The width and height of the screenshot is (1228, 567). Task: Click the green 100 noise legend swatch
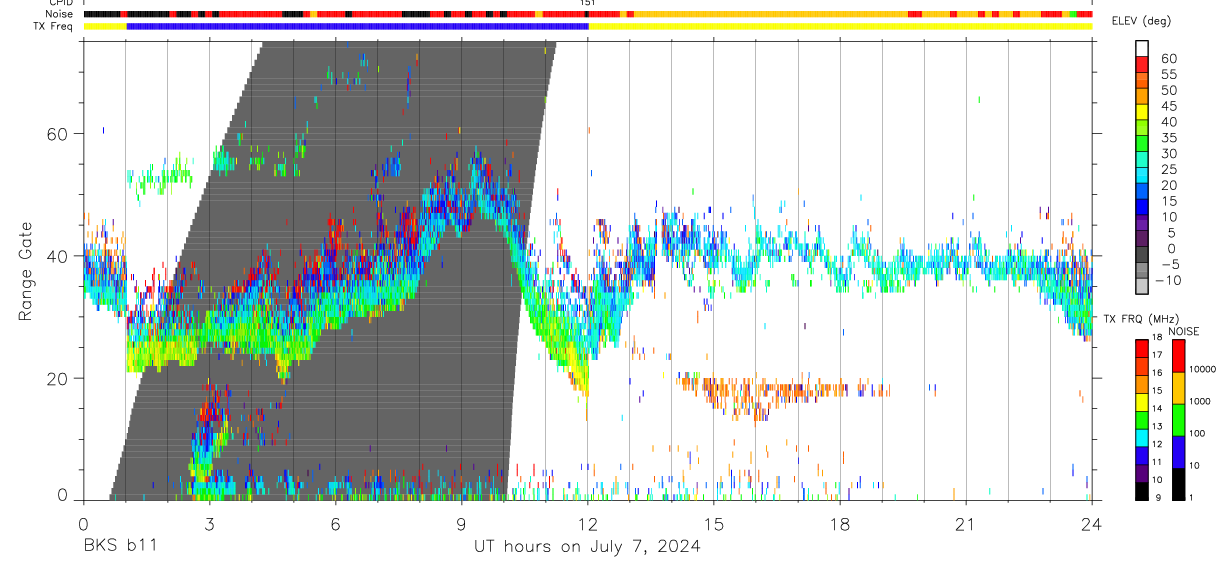1177,420
